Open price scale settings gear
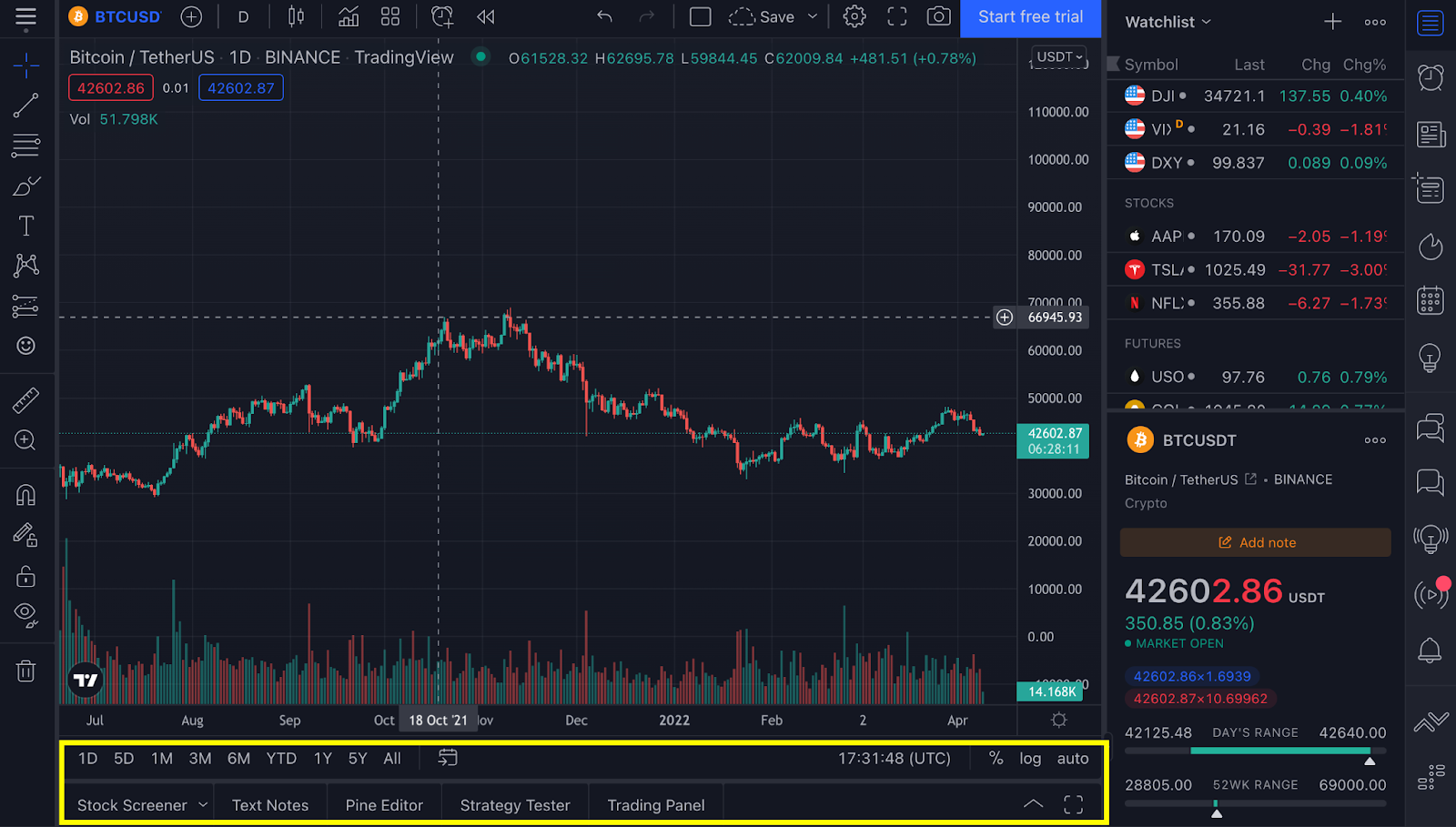Viewport: 1456px width, 827px height. [x=1058, y=720]
